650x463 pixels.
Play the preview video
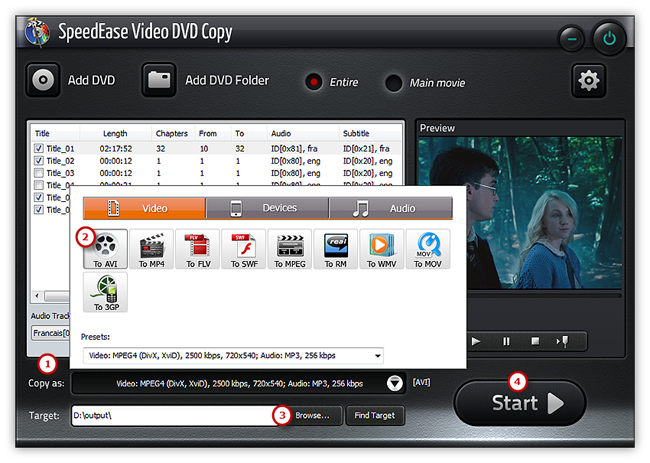click(476, 342)
